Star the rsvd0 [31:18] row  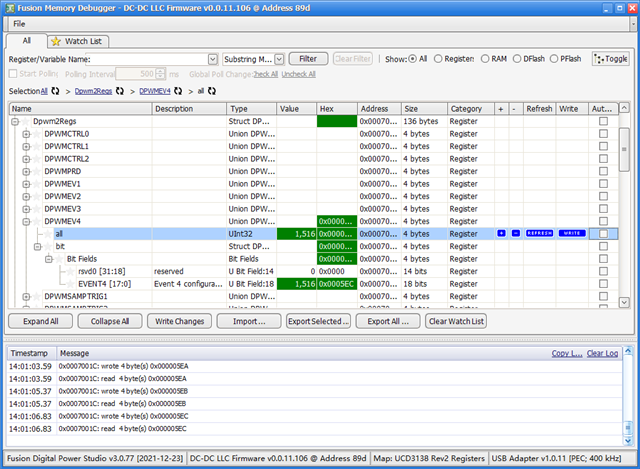pyautogui.click(x=71, y=271)
